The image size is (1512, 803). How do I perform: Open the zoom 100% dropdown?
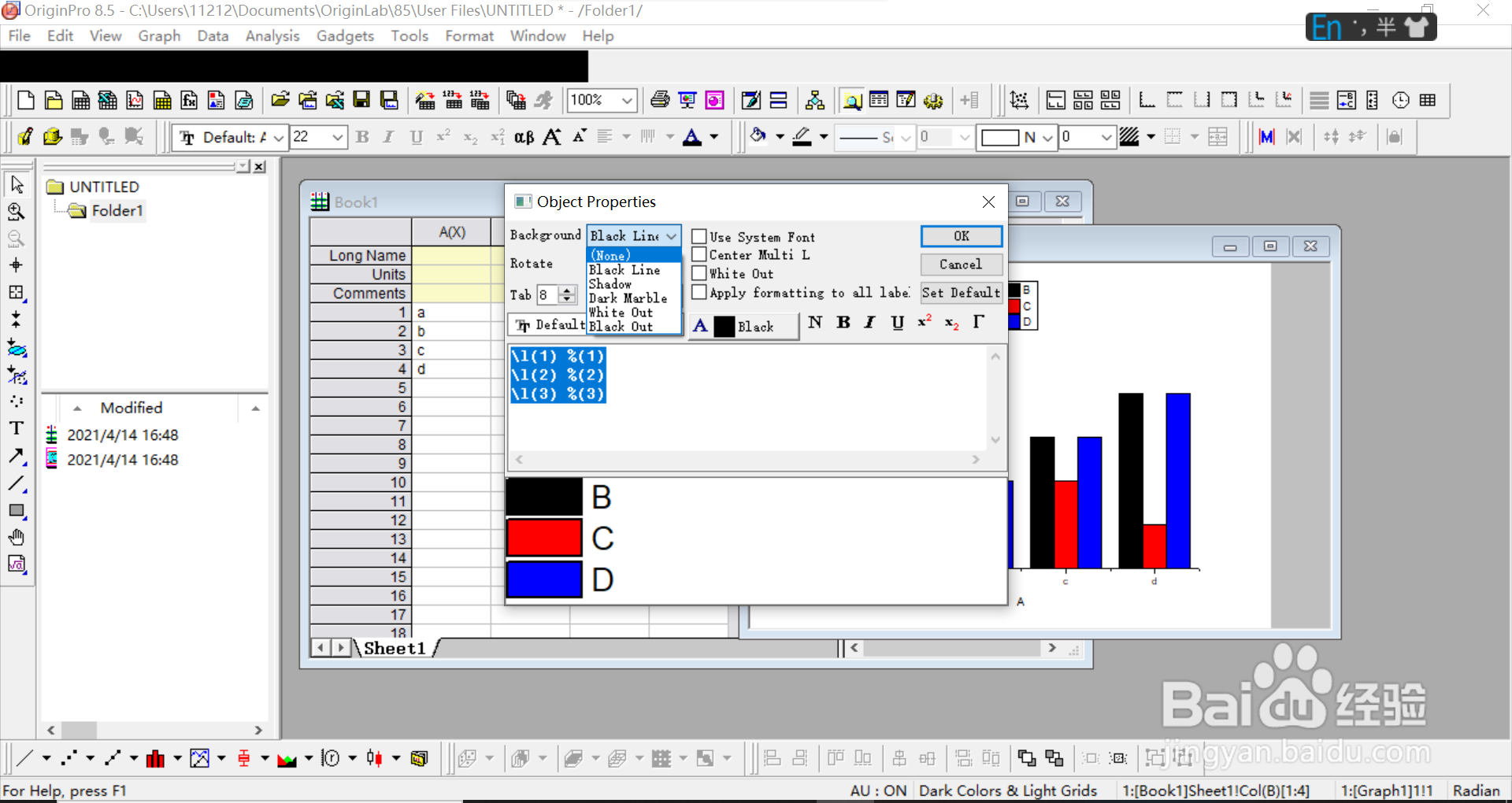[x=627, y=100]
